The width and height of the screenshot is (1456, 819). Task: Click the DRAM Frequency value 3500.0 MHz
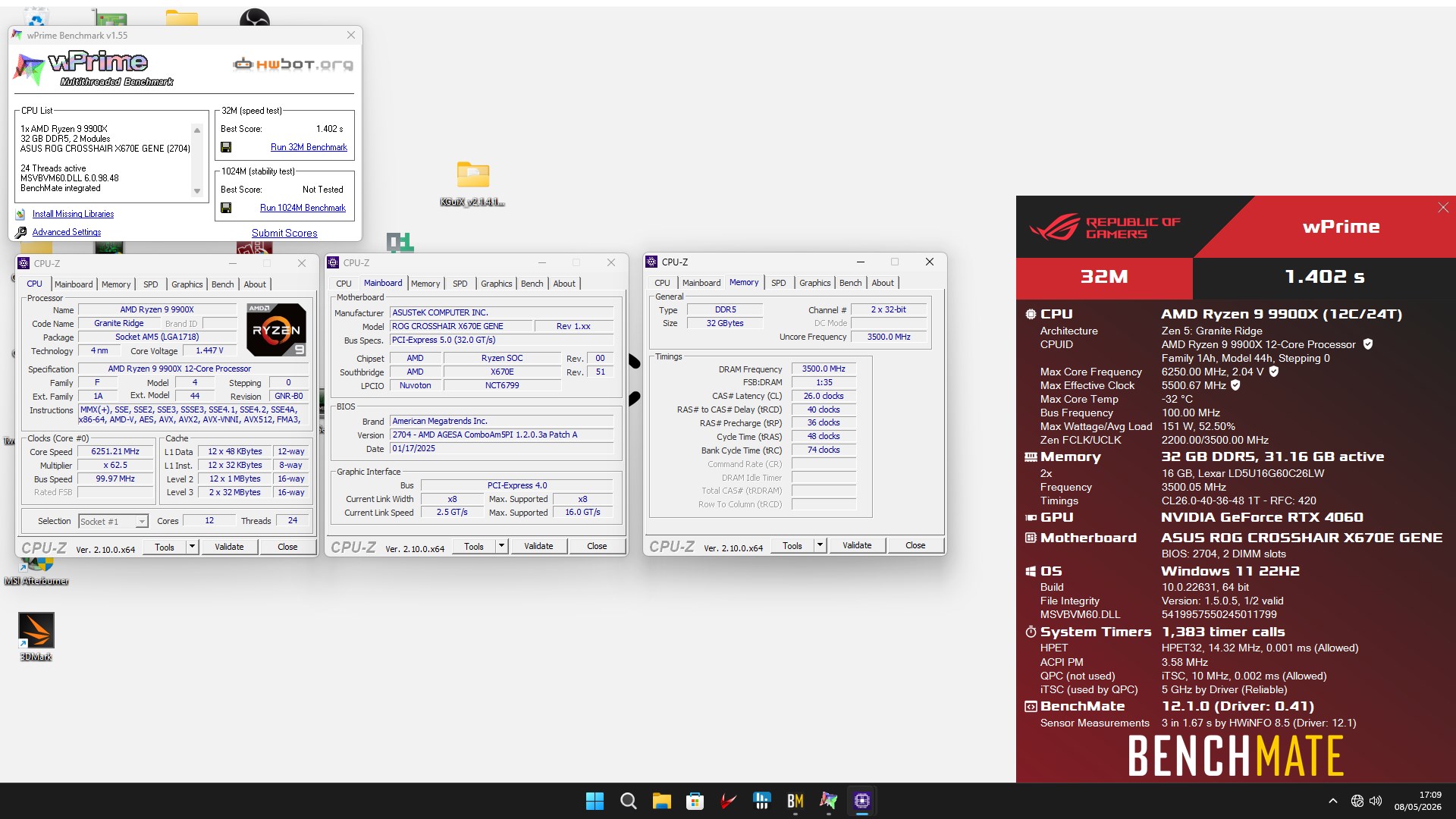click(x=824, y=369)
